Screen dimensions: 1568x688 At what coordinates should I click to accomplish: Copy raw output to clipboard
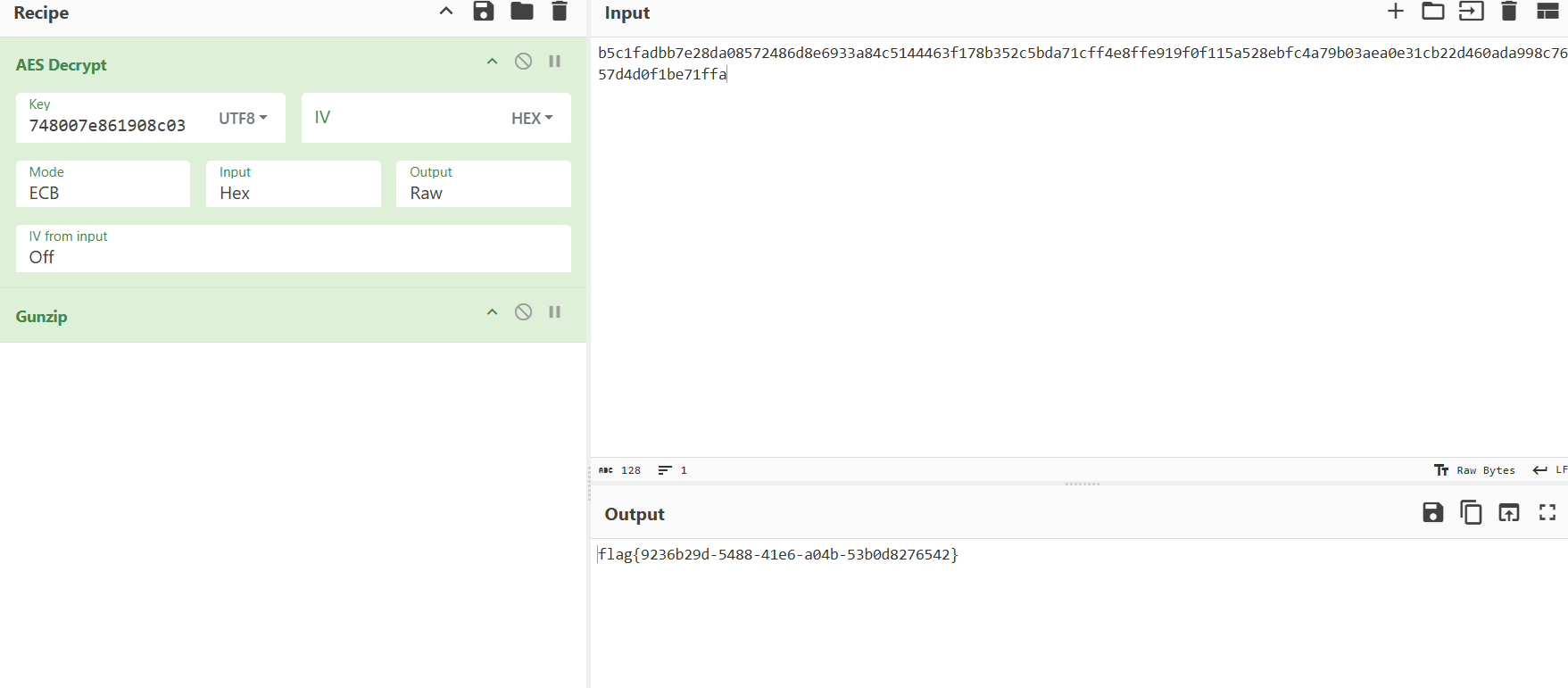point(1471,512)
